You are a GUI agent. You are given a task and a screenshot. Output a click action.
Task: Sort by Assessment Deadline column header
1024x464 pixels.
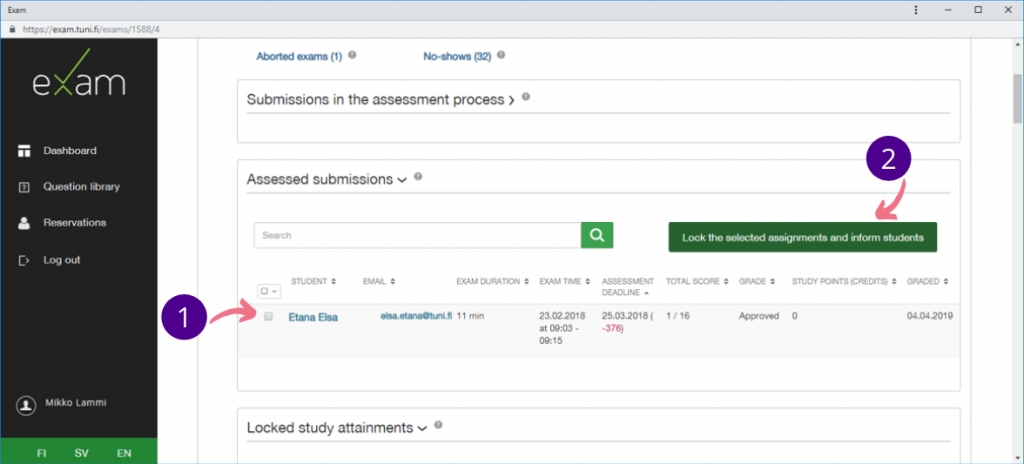(627, 287)
